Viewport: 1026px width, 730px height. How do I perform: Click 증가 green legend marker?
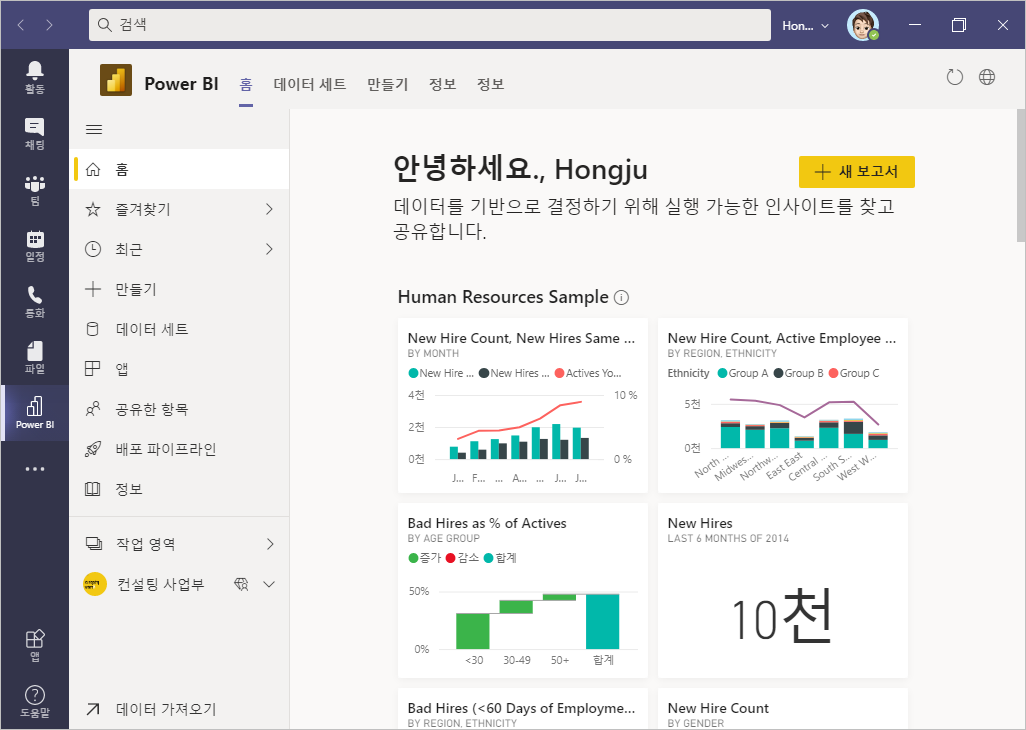pos(413,558)
